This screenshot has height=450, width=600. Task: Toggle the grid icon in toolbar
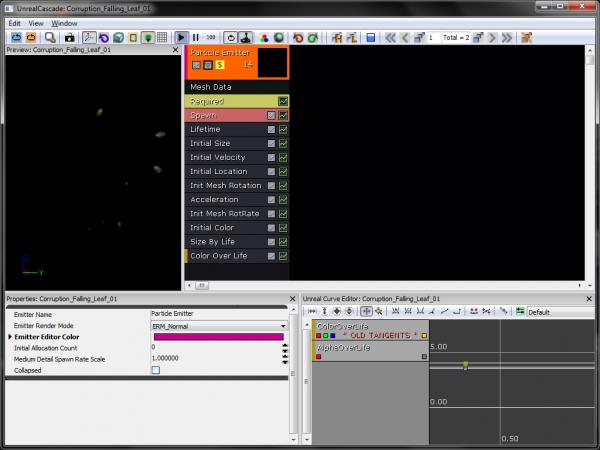[x=162, y=37]
